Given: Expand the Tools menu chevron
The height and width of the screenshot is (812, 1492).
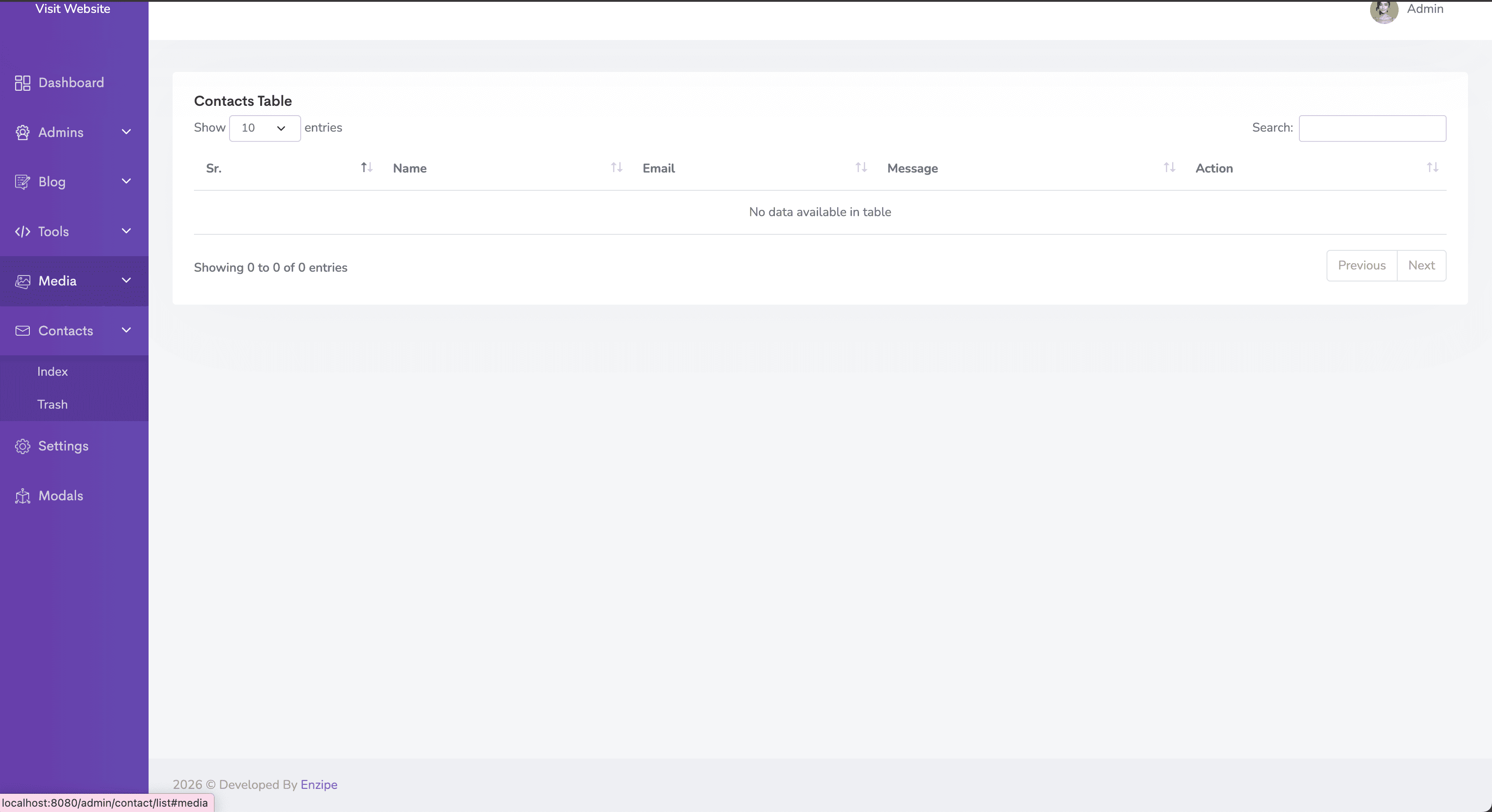Looking at the screenshot, I should tap(126, 231).
